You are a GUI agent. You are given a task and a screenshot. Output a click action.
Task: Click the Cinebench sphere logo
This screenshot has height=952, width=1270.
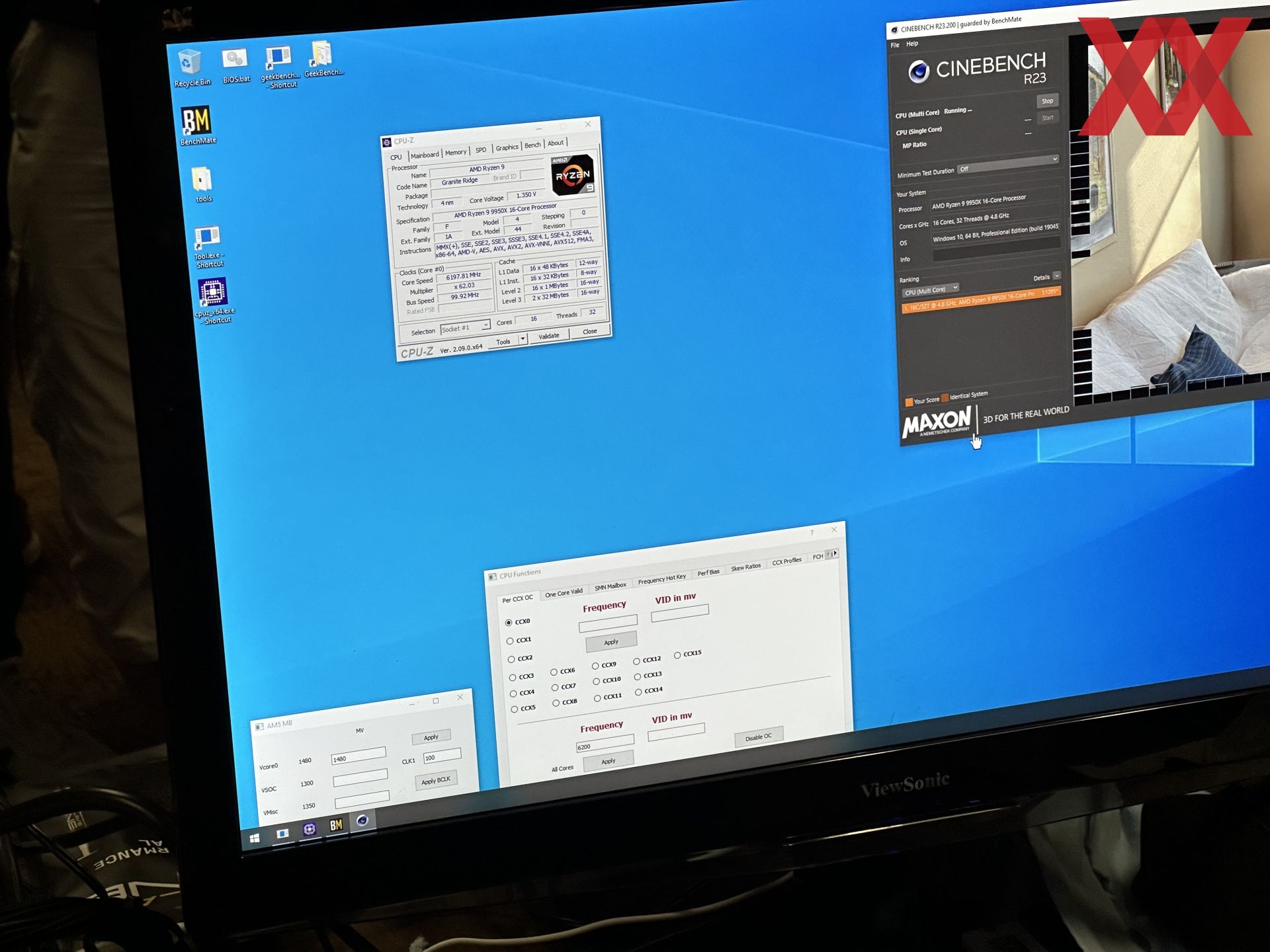(919, 71)
